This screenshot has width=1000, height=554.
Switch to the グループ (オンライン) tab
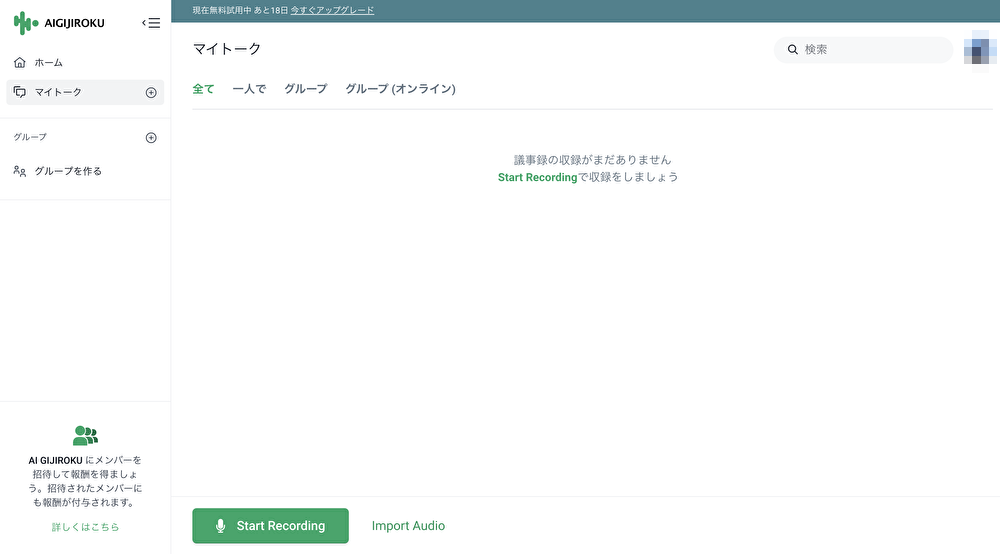[x=401, y=89]
